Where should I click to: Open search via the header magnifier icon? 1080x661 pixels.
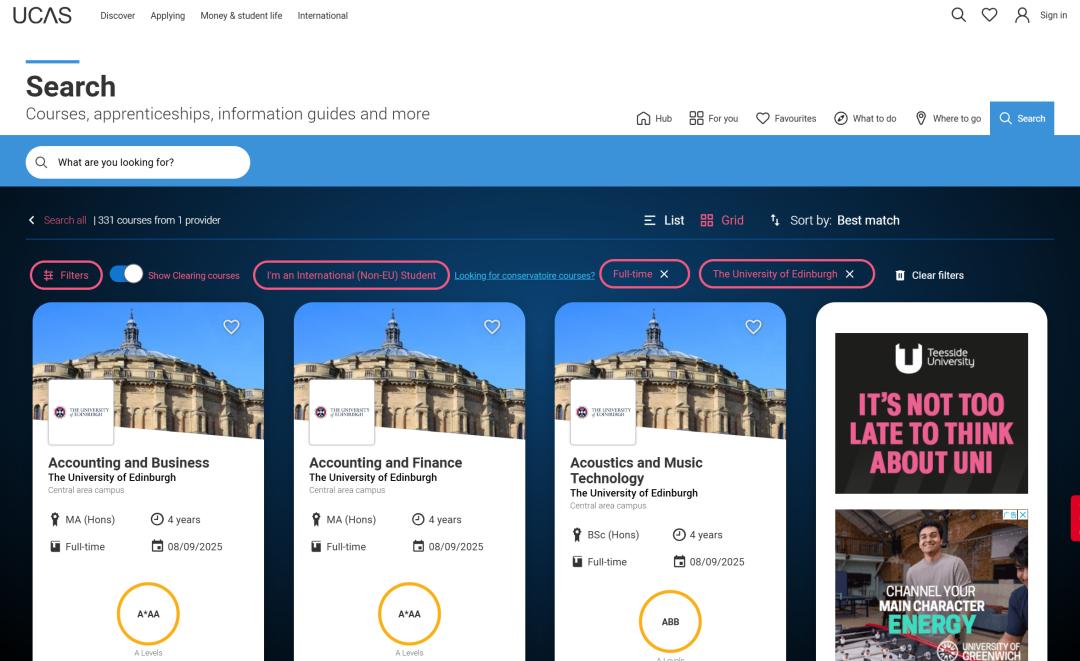point(958,15)
